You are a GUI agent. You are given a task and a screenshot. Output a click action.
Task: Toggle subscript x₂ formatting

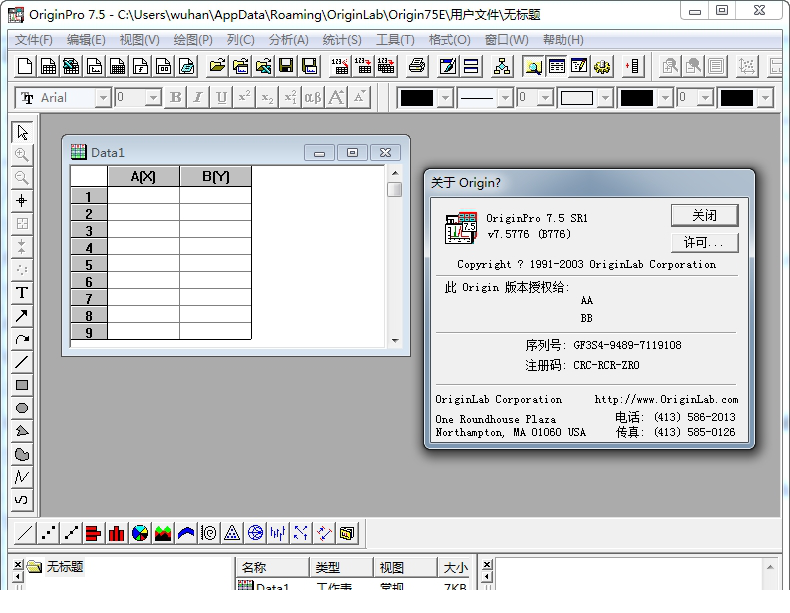pyautogui.click(x=267, y=97)
